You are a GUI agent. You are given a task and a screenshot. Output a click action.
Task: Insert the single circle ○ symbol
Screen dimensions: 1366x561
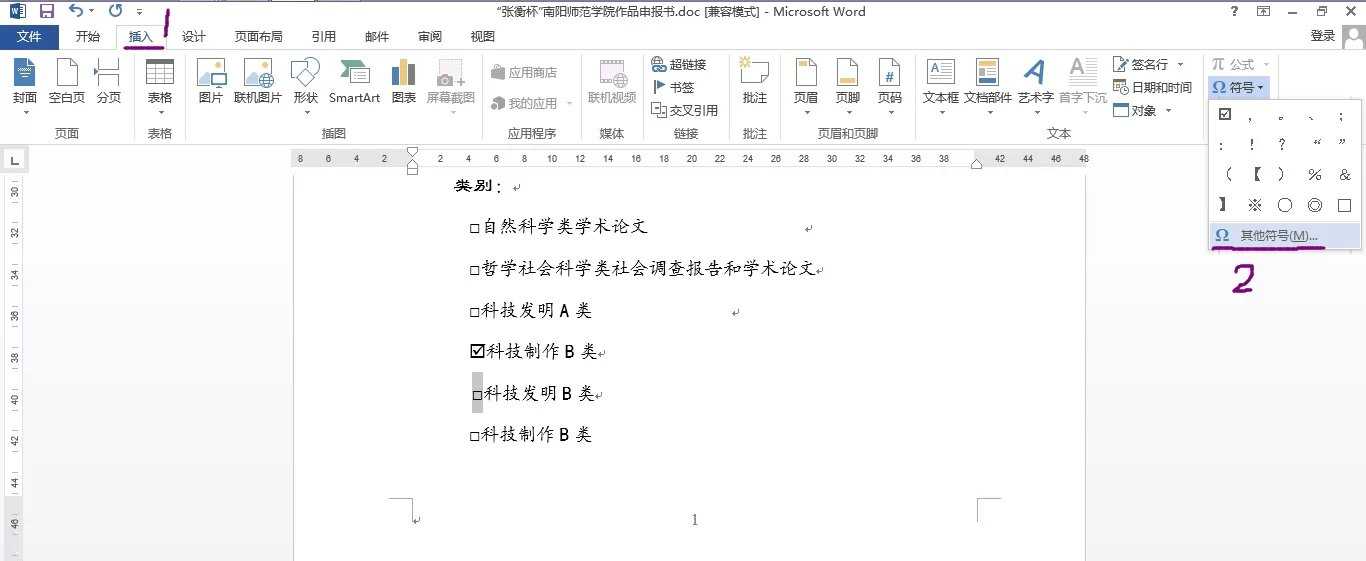pos(1285,205)
